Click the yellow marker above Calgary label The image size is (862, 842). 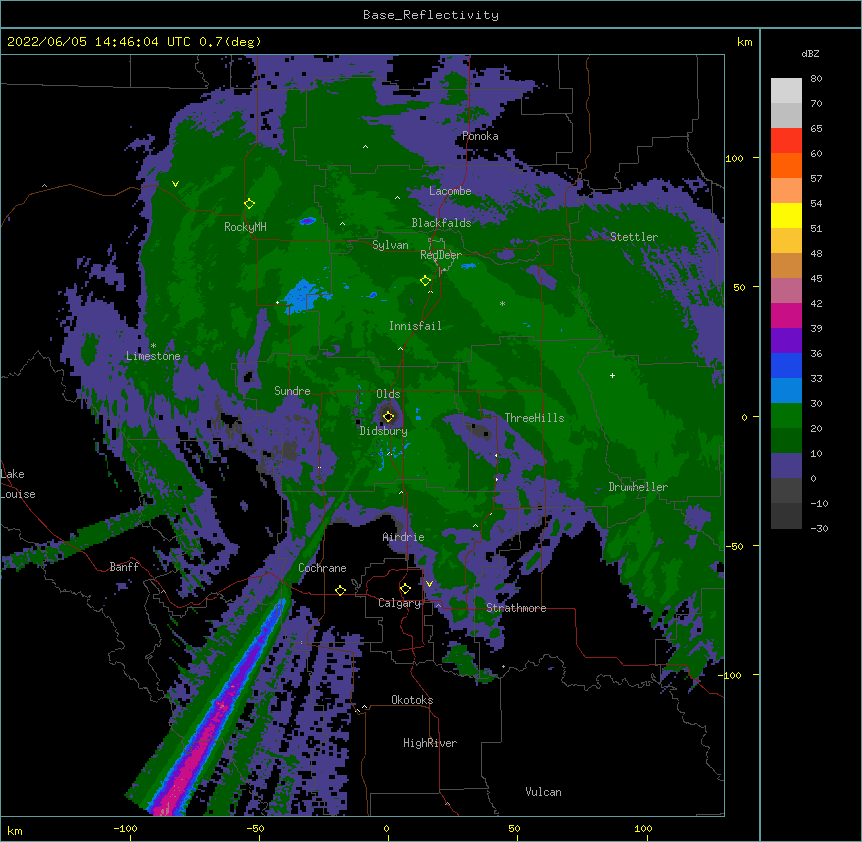tap(405, 589)
